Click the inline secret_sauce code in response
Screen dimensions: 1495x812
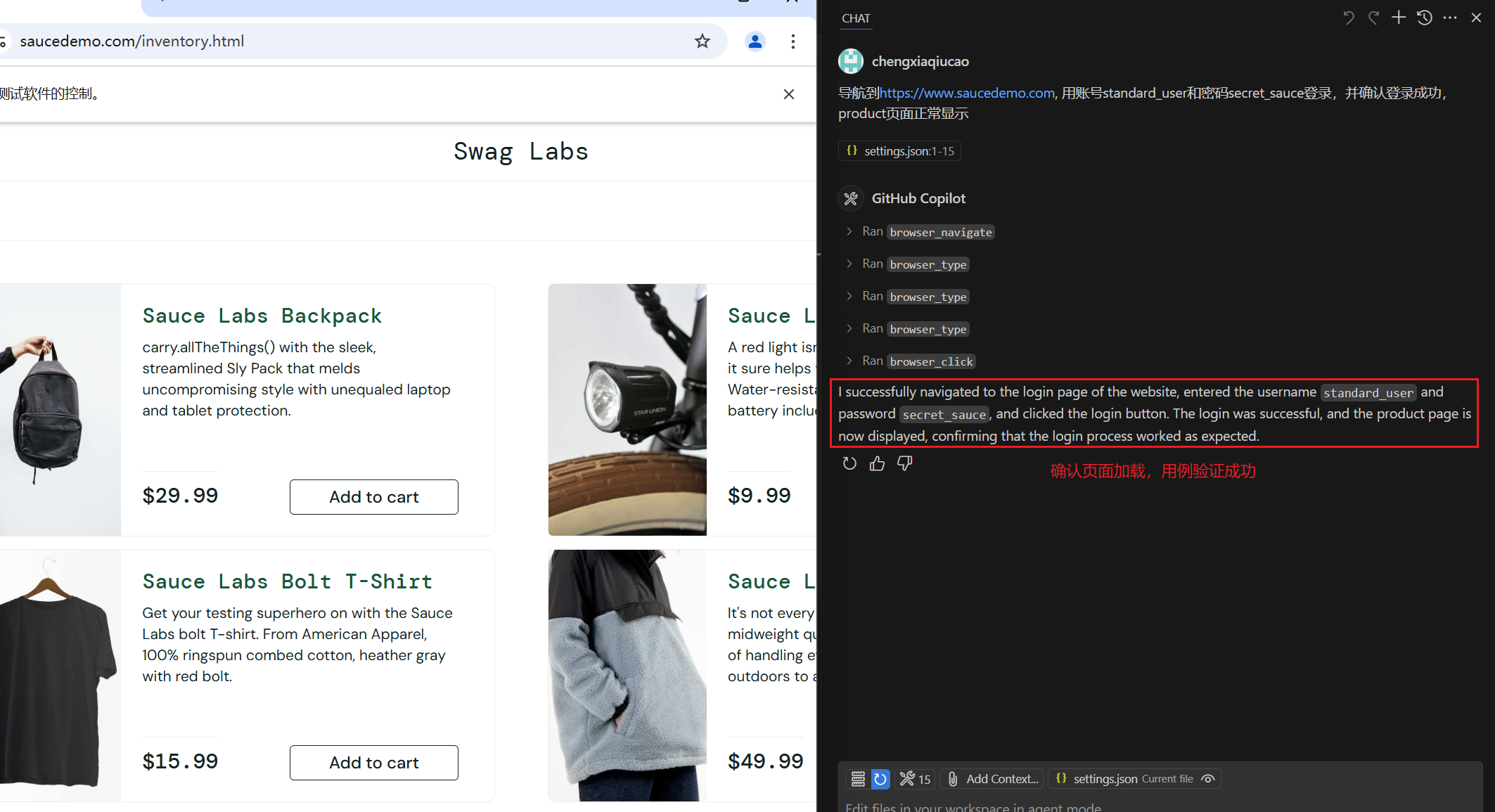pyautogui.click(x=944, y=415)
